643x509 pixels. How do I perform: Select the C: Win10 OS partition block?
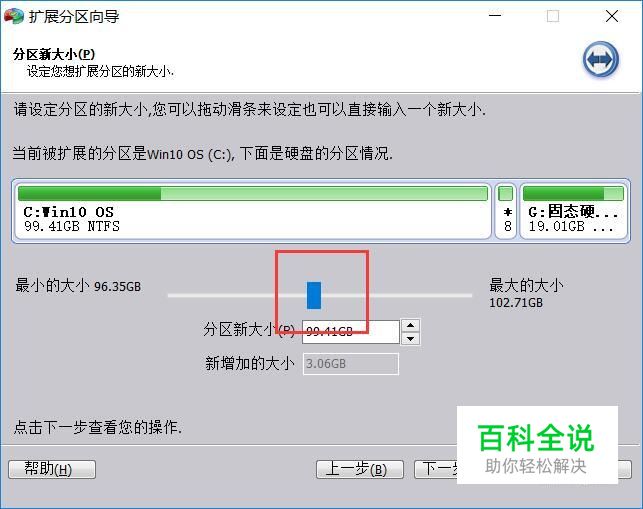[x=253, y=211]
